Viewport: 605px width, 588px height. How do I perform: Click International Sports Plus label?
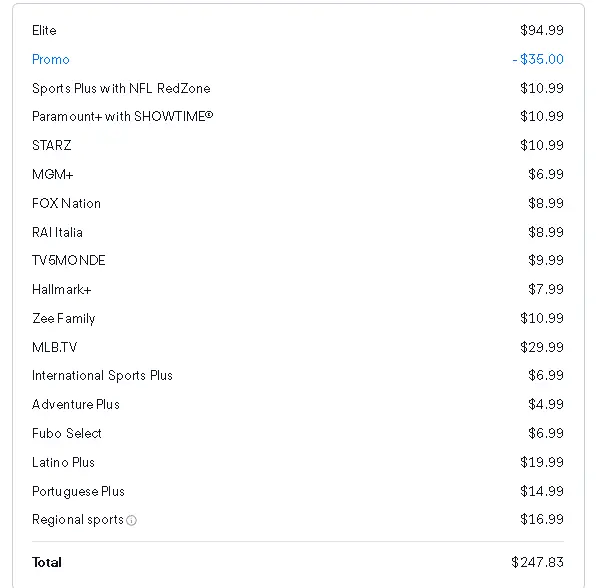coord(102,375)
